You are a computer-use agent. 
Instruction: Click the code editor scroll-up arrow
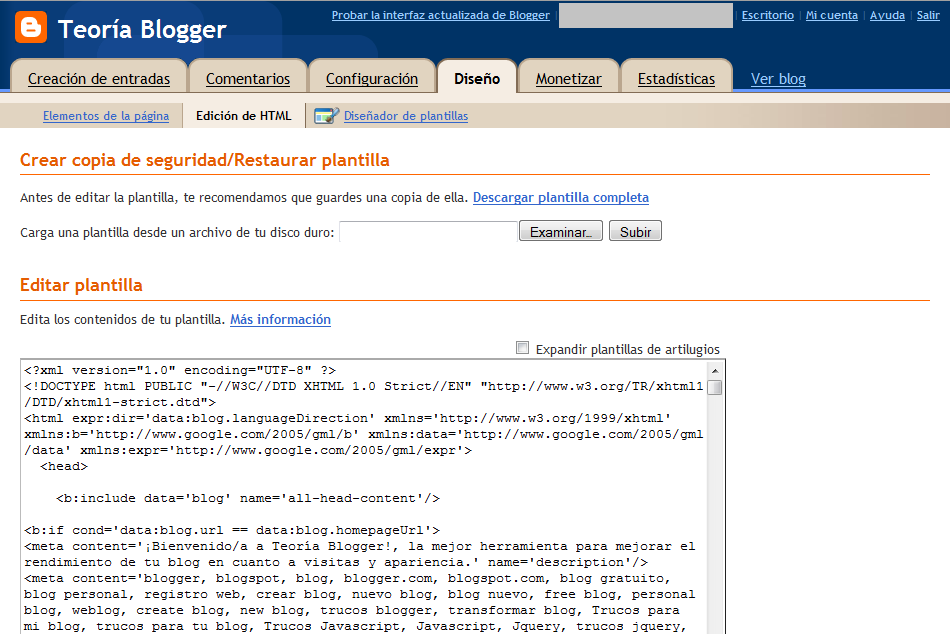point(715,370)
